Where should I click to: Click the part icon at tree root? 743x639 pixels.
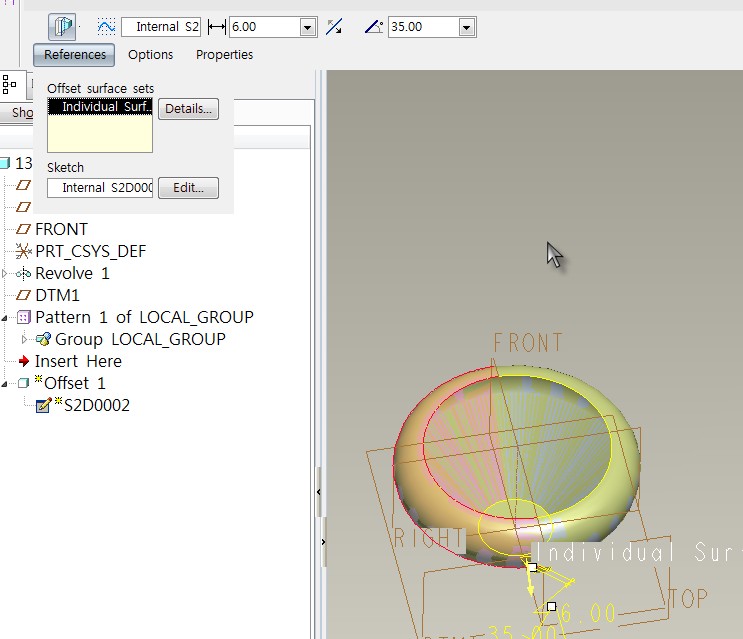5,163
